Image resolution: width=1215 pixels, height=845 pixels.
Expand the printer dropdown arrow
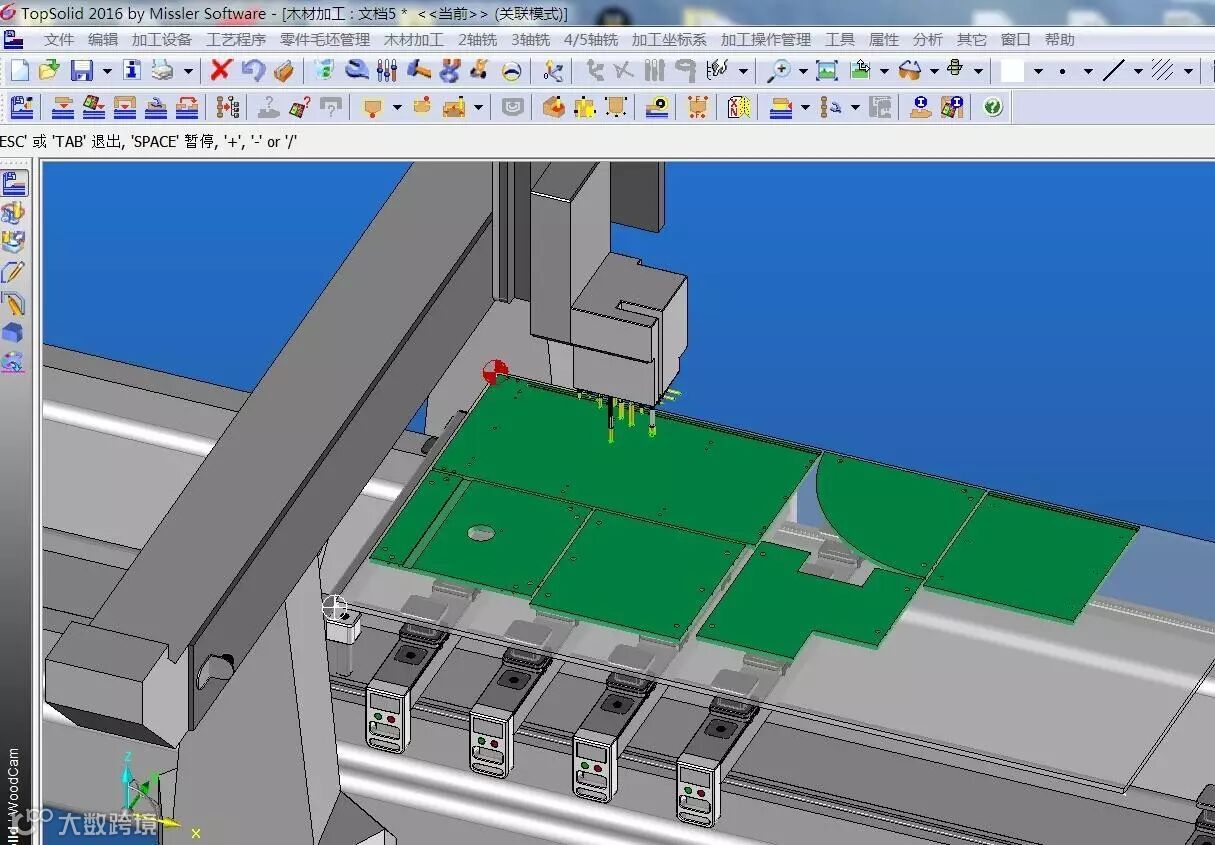pyautogui.click(x=188, y=72)
